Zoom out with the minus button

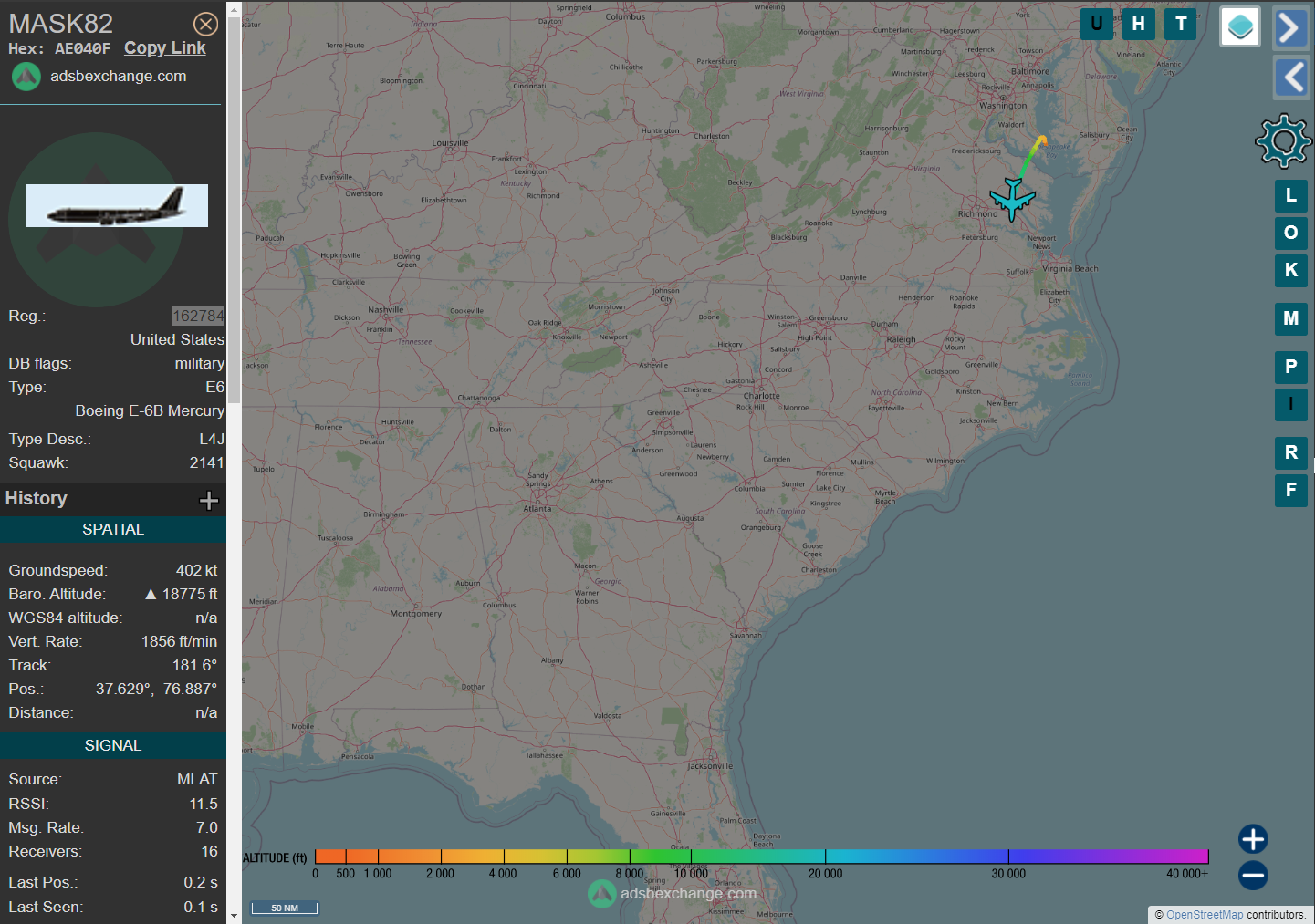click(1253, 876)
